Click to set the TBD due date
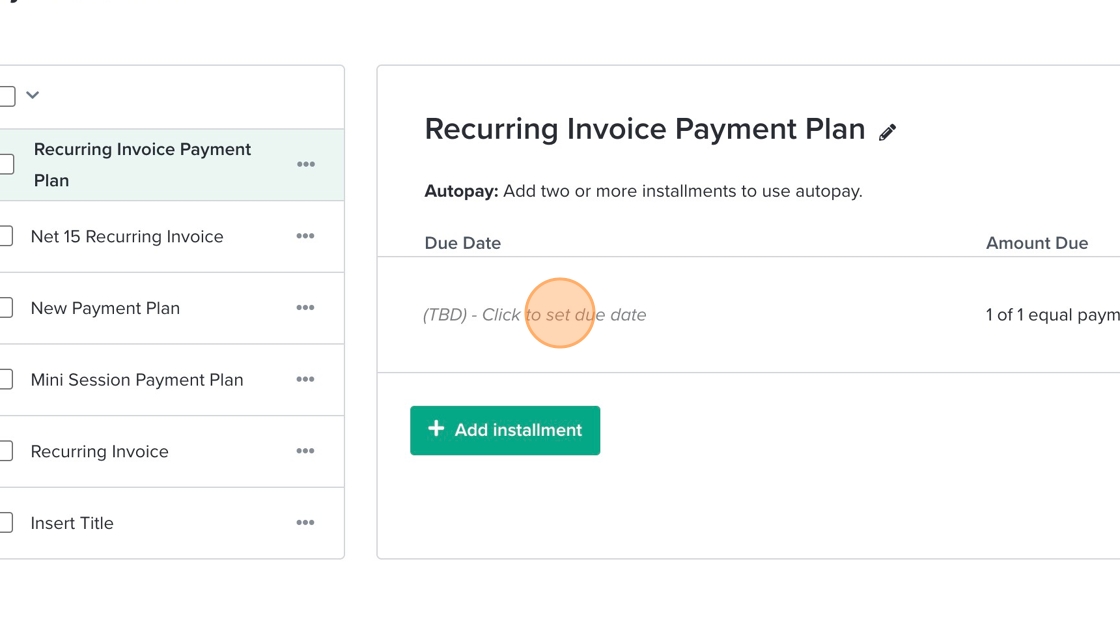The width and height of the screenshot is (1120, 626). click(534, 315)
